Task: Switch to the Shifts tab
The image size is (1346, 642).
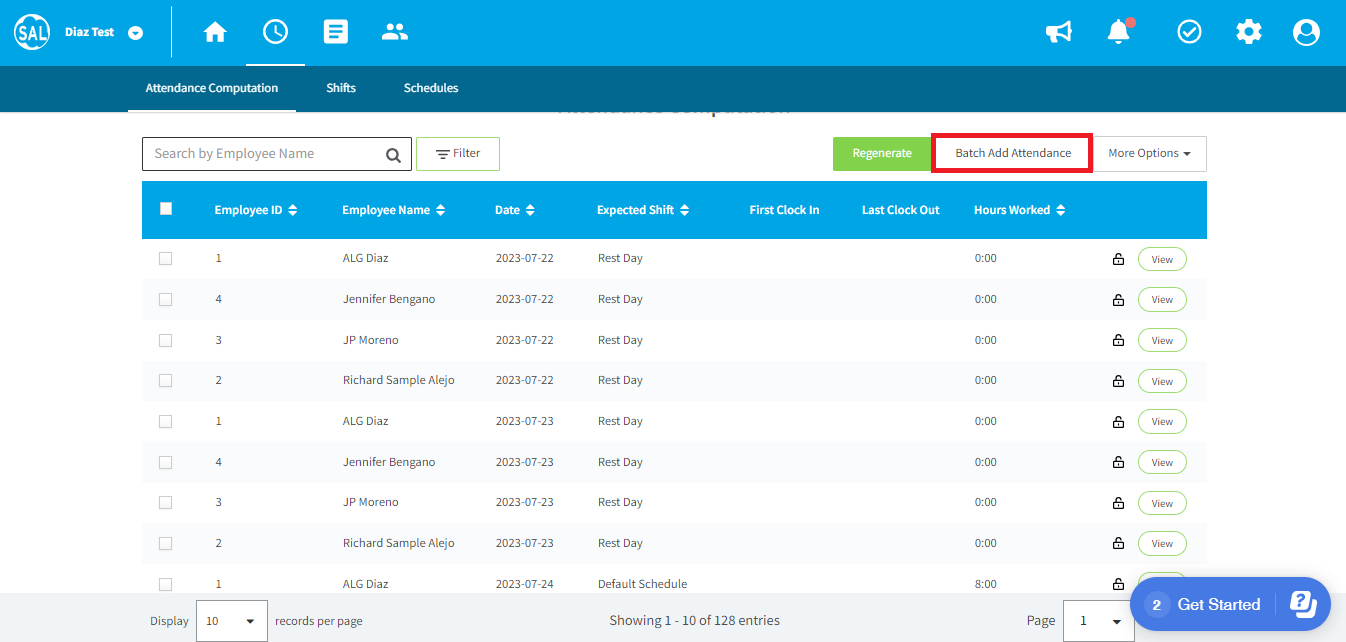Action: [341, 88]
